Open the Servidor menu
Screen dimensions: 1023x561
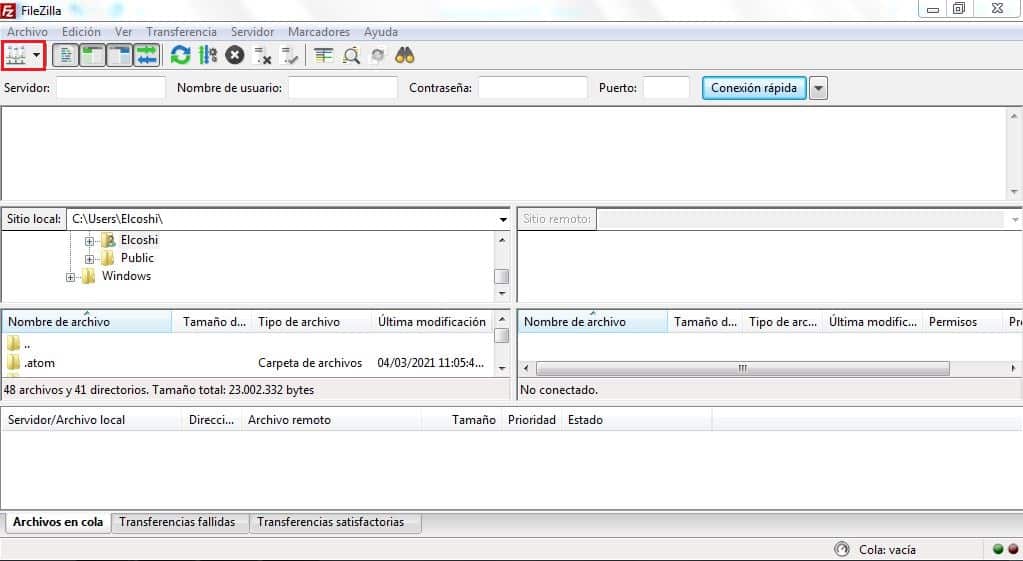(x=252, y=31)
